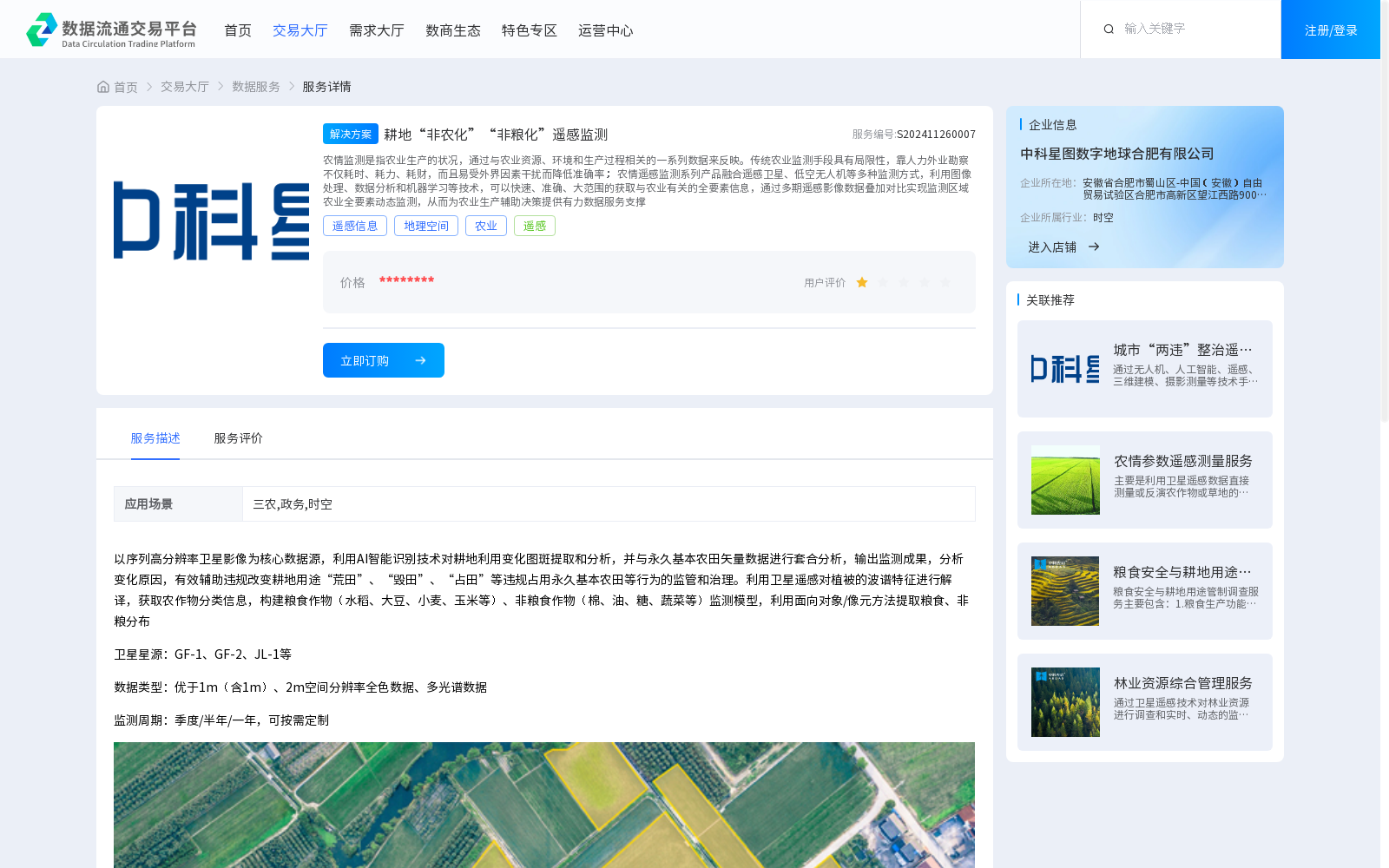Click the platform logo in the header
Viewport: 1389px width, 868px height.
tap(111, 30)
